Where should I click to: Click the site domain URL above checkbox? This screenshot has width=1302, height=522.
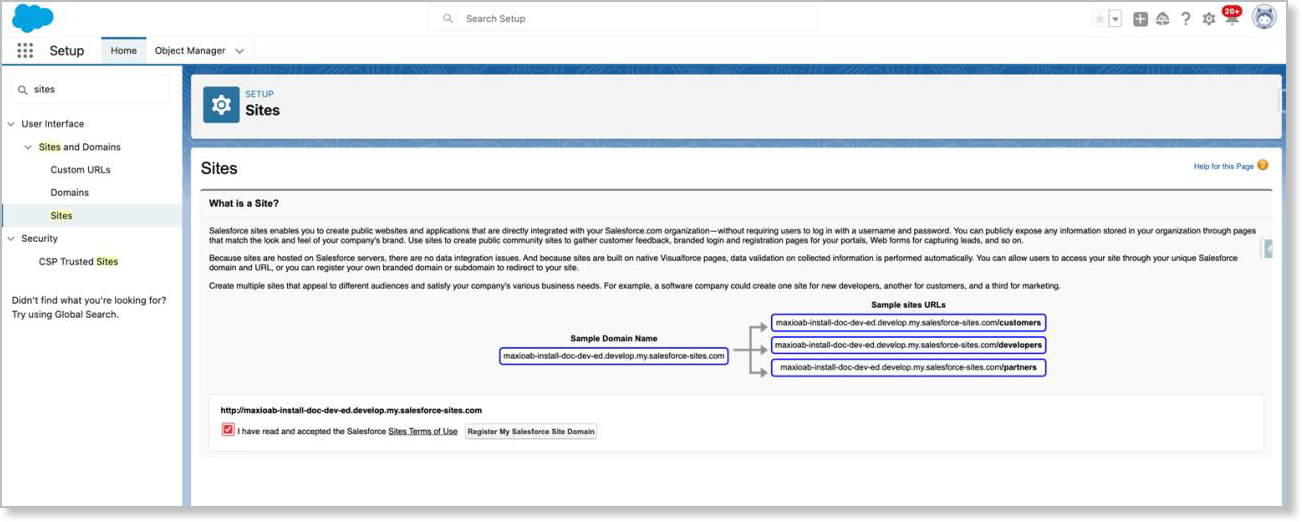pyautogui.click(x=352, y=410)
